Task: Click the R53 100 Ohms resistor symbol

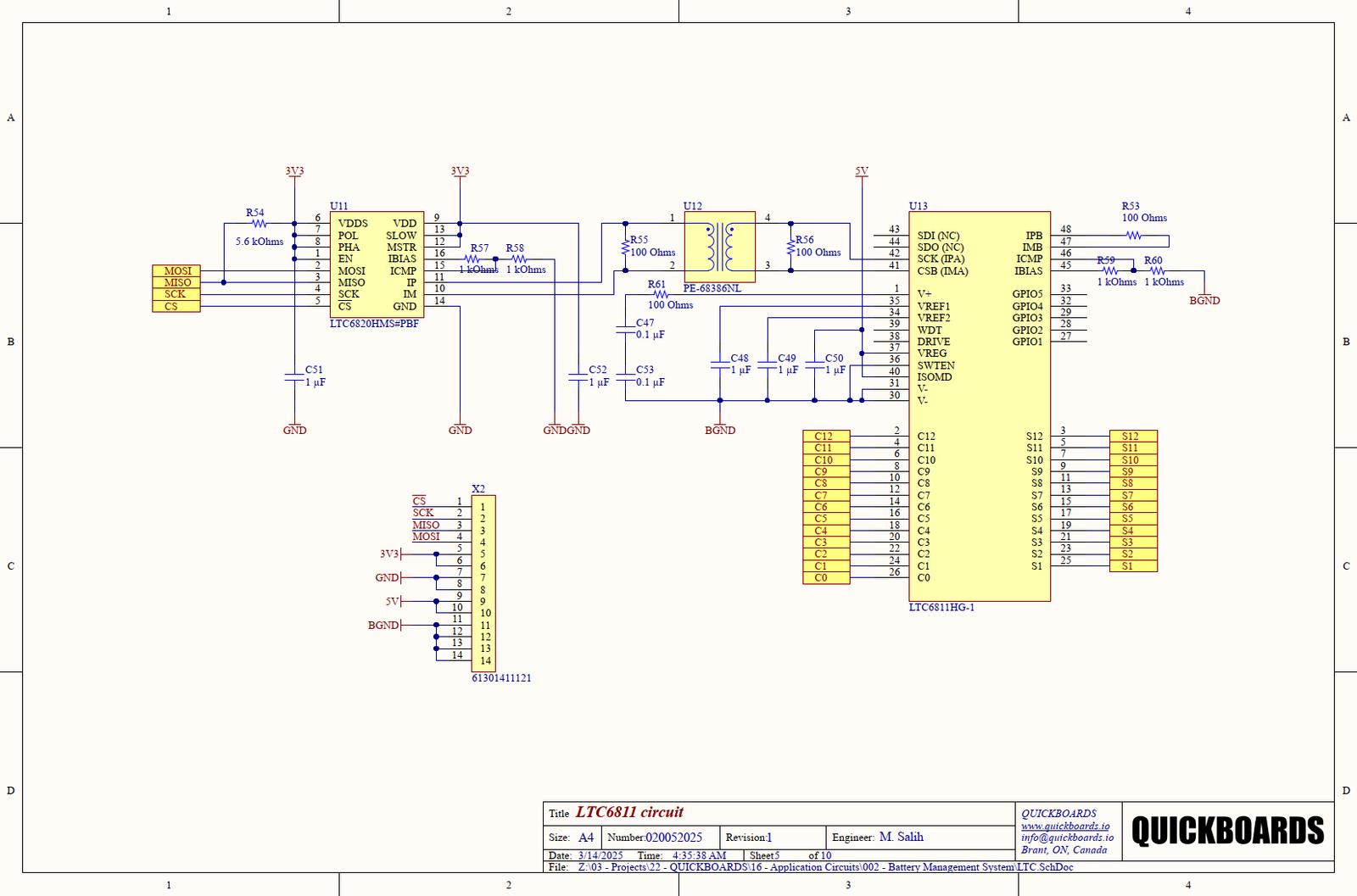Action: point(1134,236)
